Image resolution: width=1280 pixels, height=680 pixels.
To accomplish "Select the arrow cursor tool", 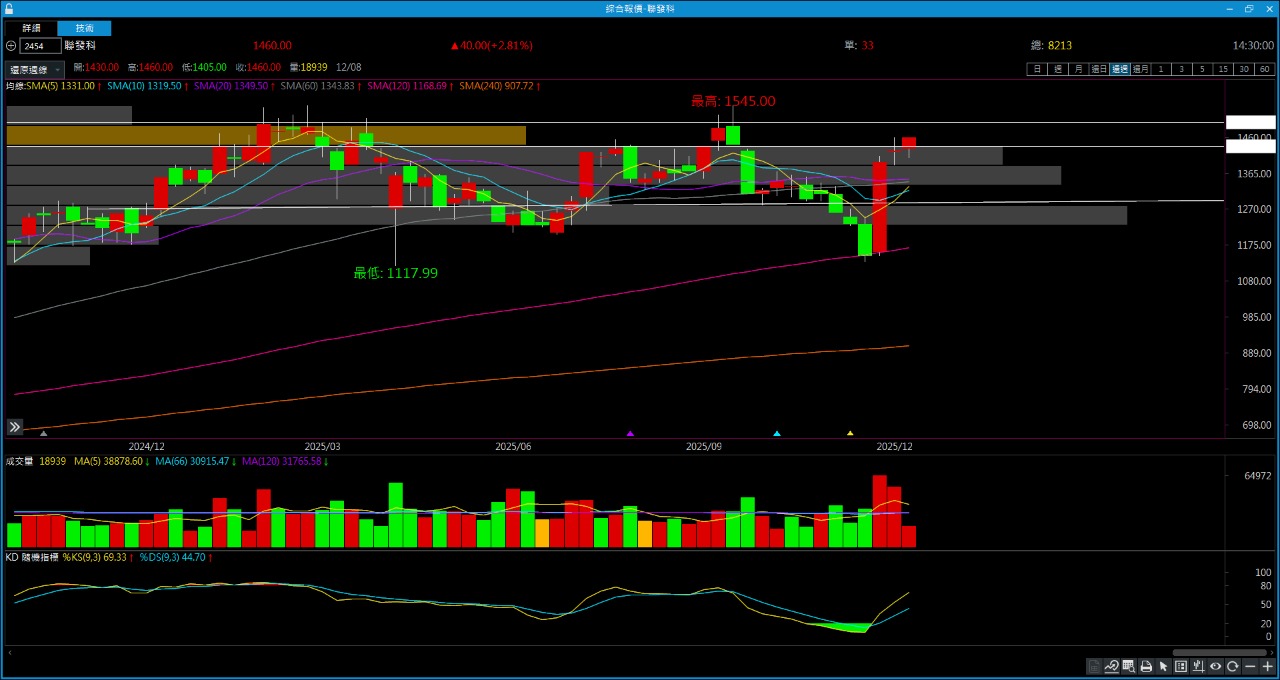I will [x=1163, y=666].
